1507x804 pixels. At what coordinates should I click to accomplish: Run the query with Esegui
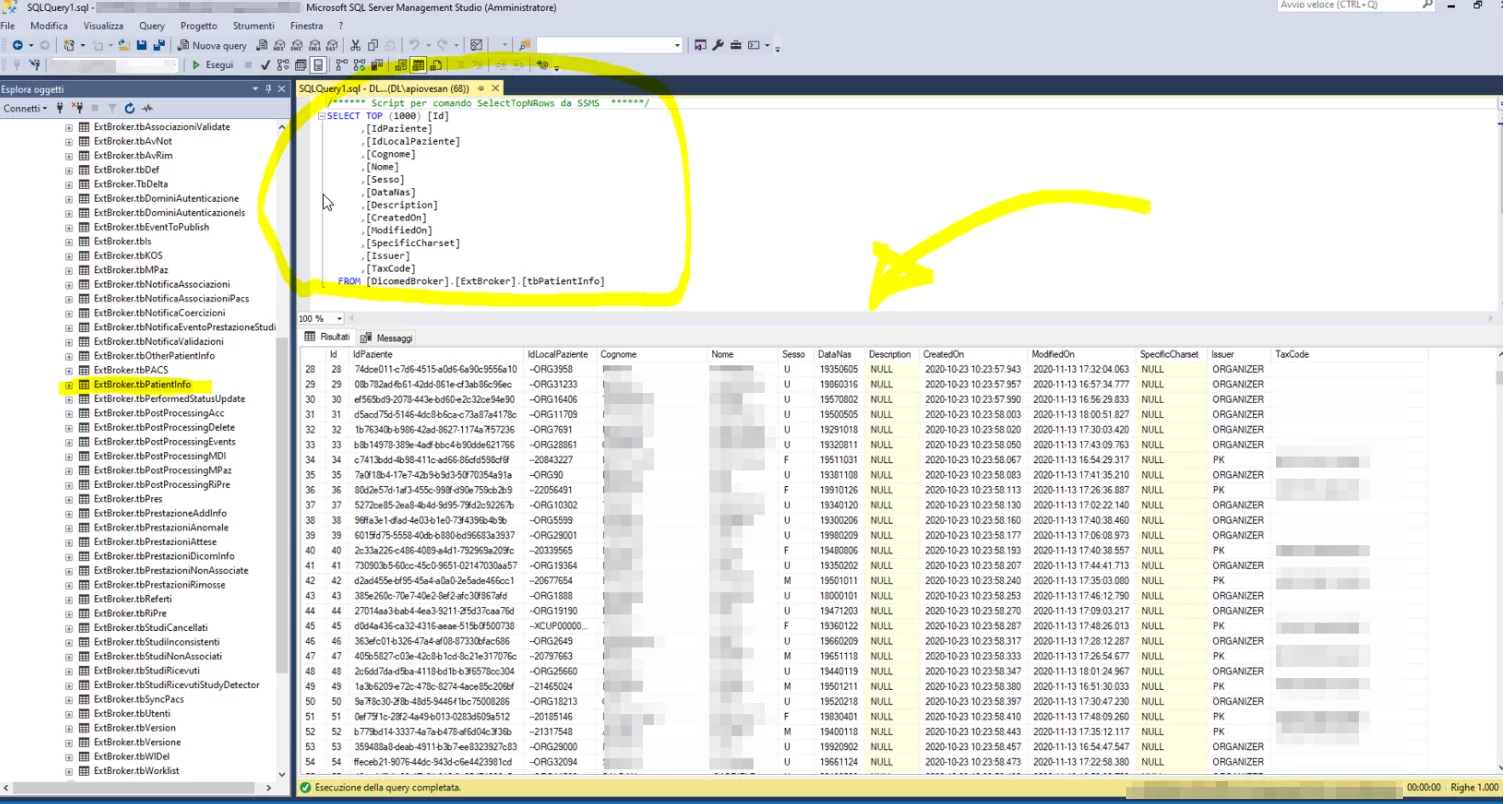[213, 65]
